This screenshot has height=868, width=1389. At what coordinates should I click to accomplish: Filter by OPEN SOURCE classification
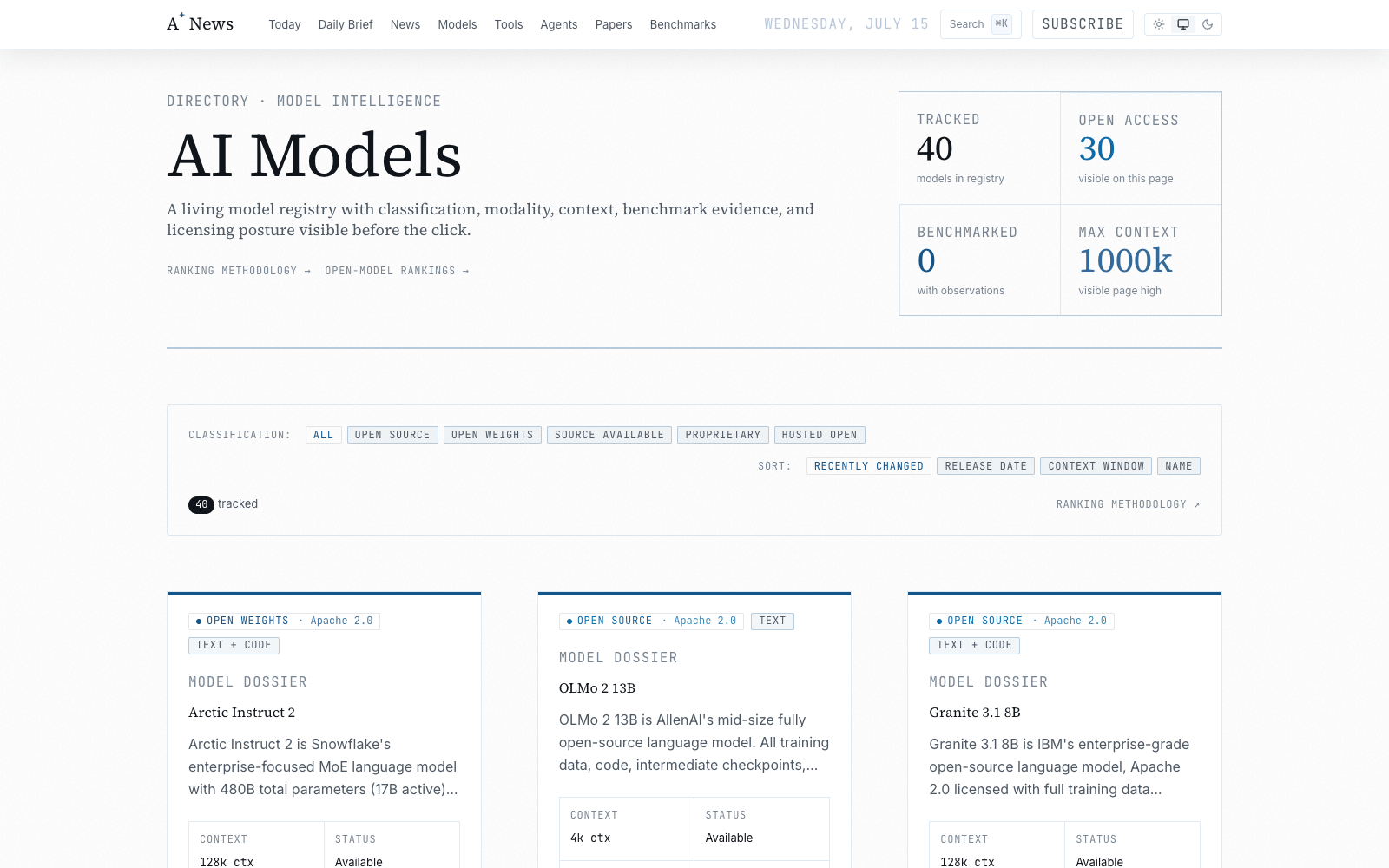pyautogui.click(x=392, y=435)
